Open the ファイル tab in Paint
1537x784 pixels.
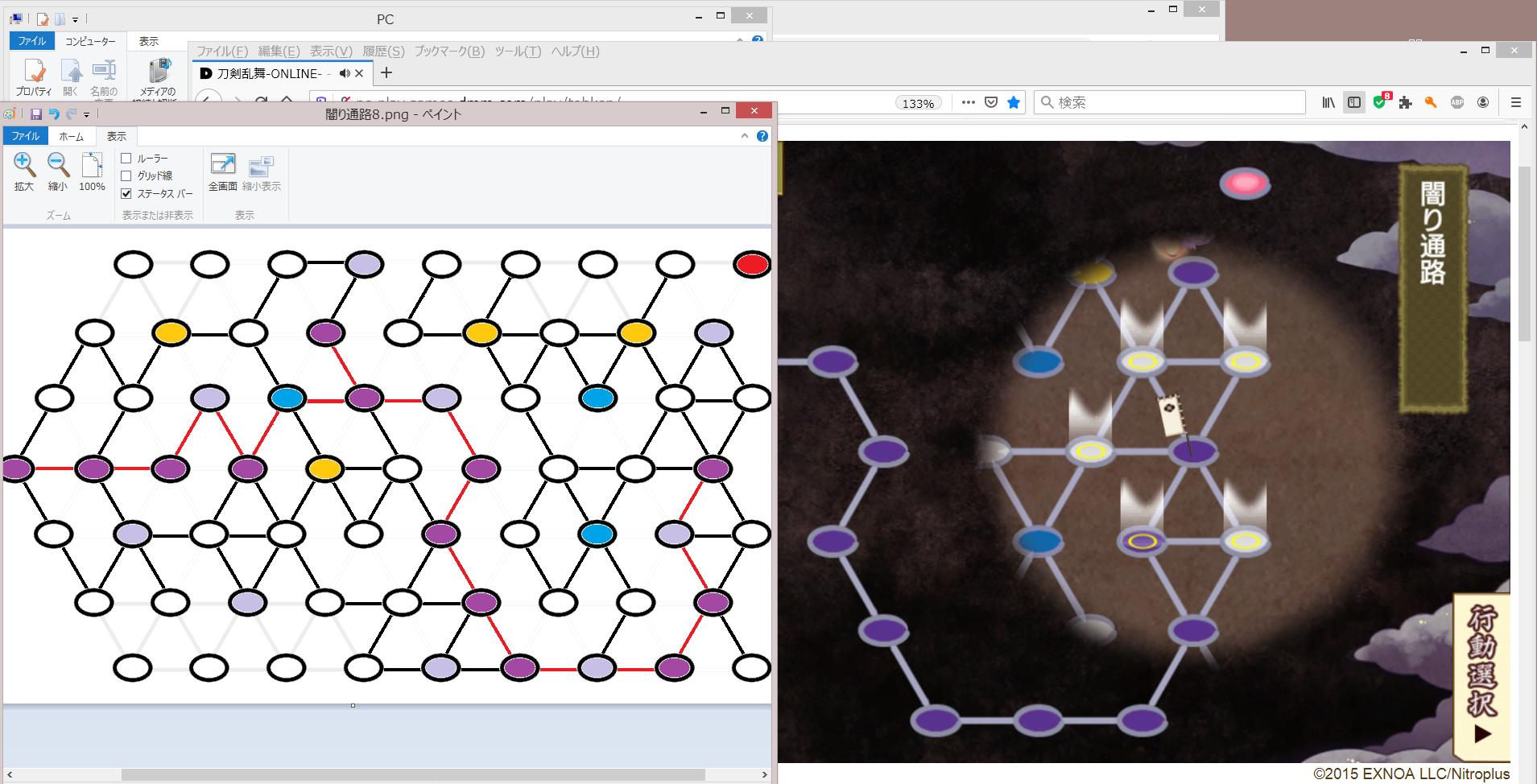25,136
